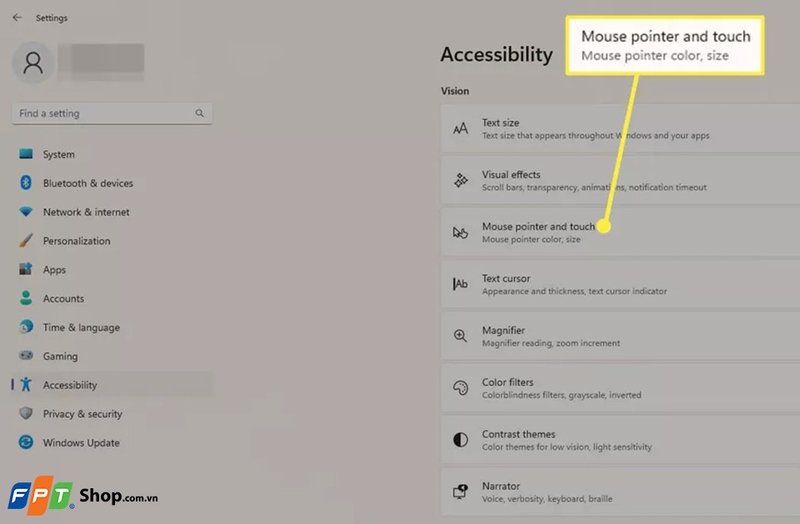Click the System monitor icon
This screenshot has height=524, width=800.
(26, 154)
